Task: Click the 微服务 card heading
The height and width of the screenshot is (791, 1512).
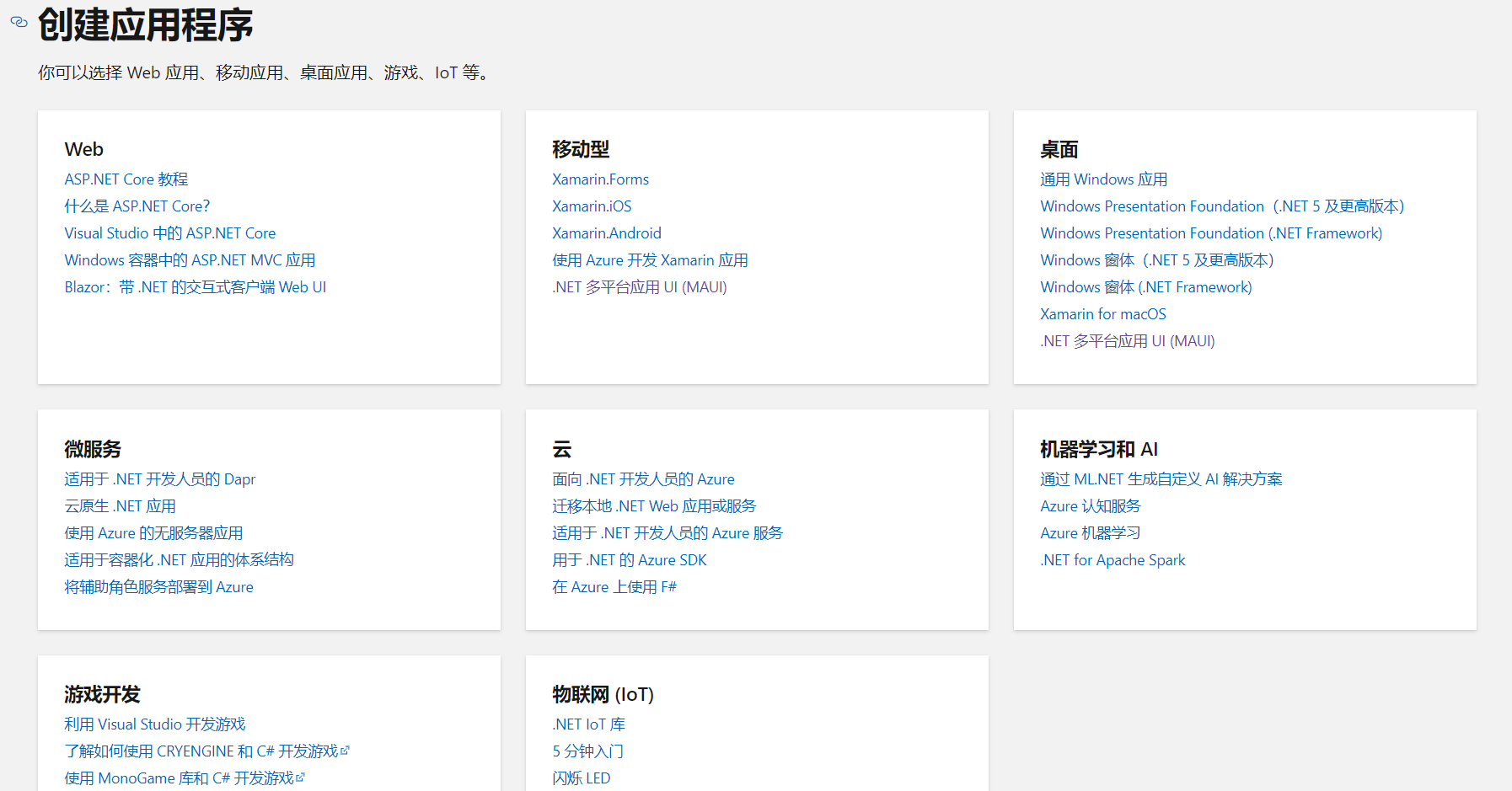Action: [93, 449]
